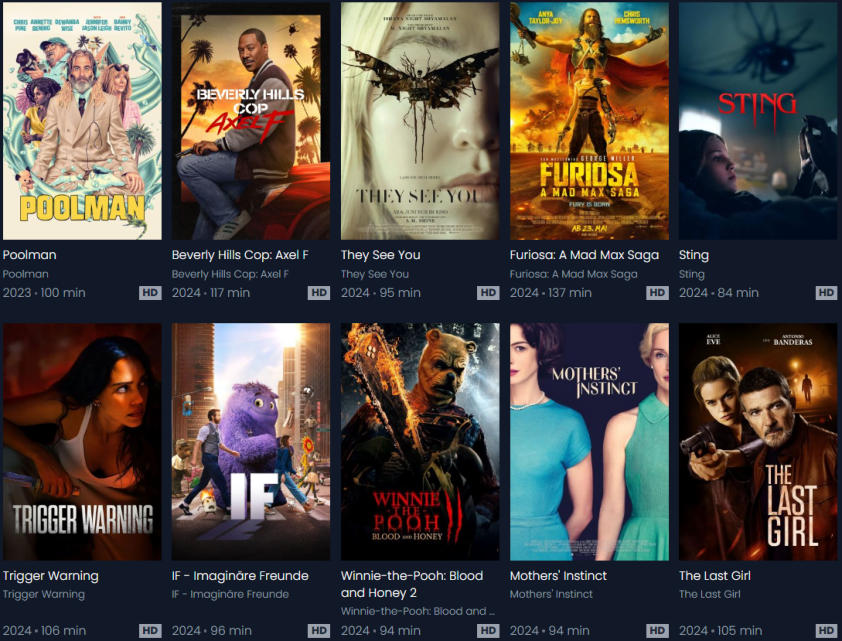Click the Trigger Warning main title link
This screenshot has height=641, width=842.
click(x=50, y=576)
